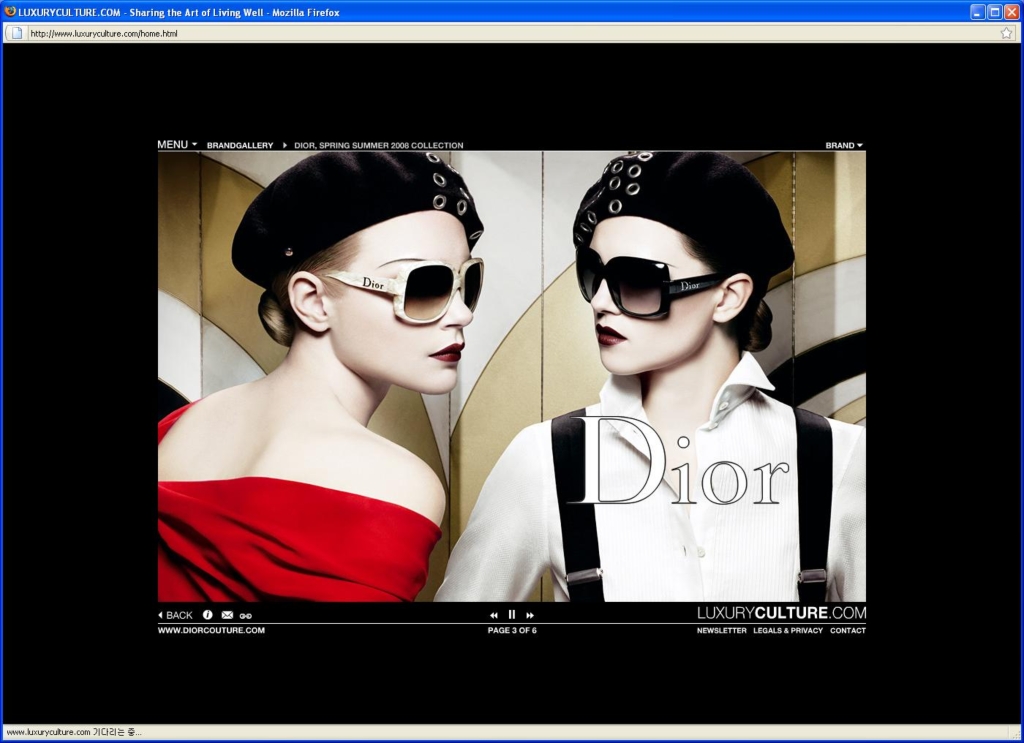1024x743 pixels.
Task: Open the BRAND dropdown
Action: point(844,145)
